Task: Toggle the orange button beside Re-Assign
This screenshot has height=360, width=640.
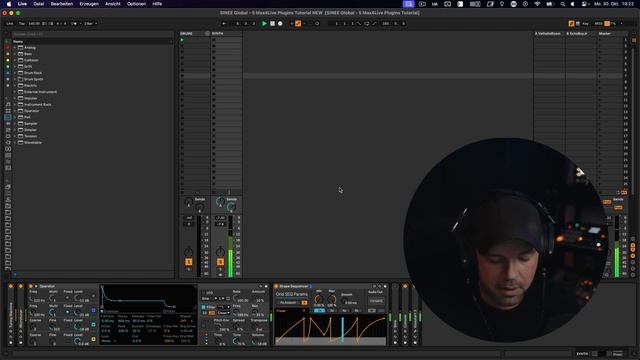Action: 304,302
